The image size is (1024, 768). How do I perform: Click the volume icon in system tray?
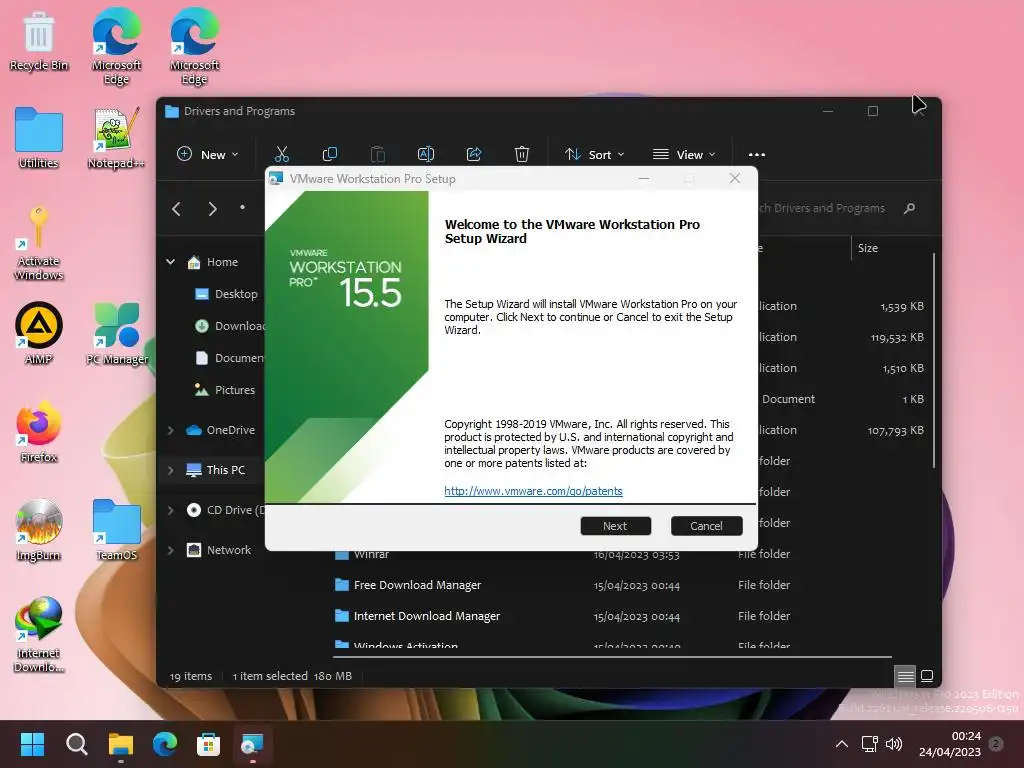(893, 744)
